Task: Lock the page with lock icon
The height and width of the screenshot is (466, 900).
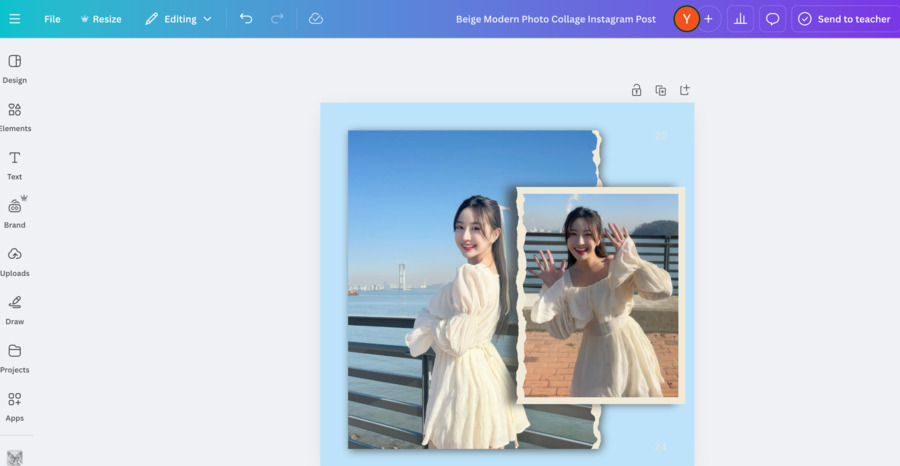Action: (x=637, y=90)
